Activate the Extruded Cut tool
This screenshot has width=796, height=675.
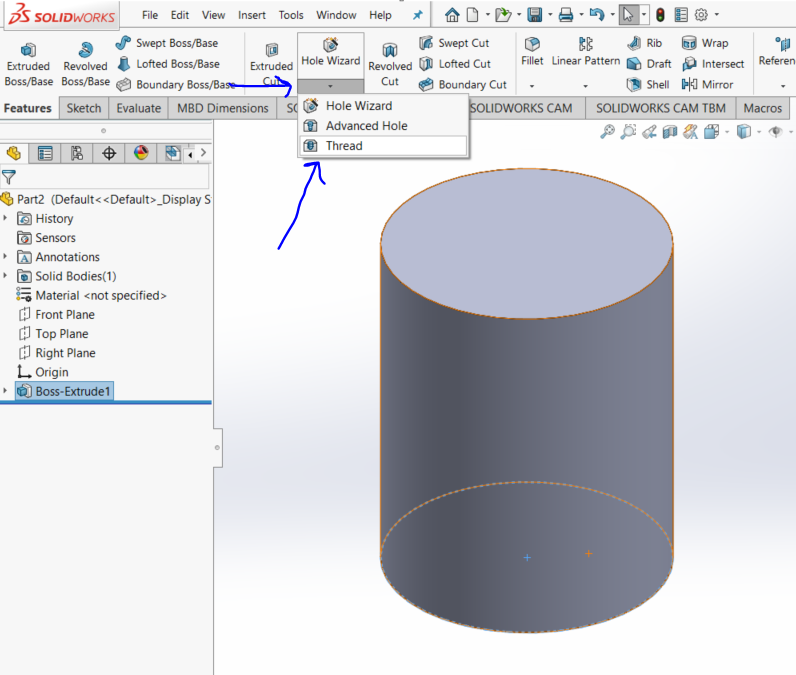272,65
